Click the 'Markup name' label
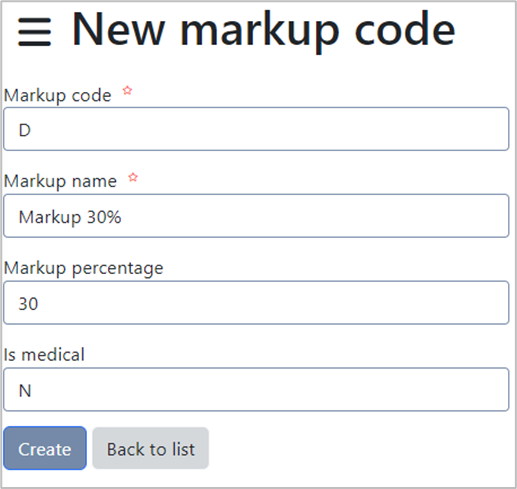Image resolution: width=517 pixels, height=489 pixels. [x=60, y=182]
